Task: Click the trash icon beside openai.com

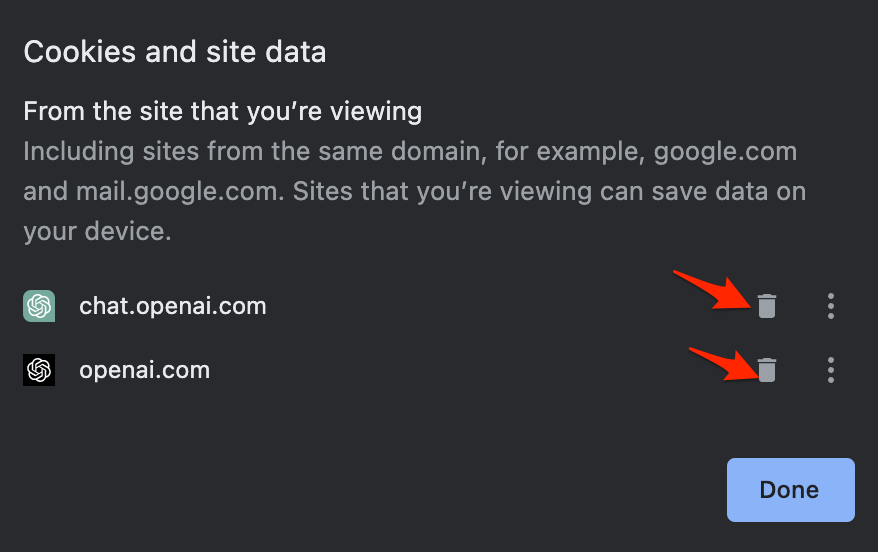Action: [767, 370]
